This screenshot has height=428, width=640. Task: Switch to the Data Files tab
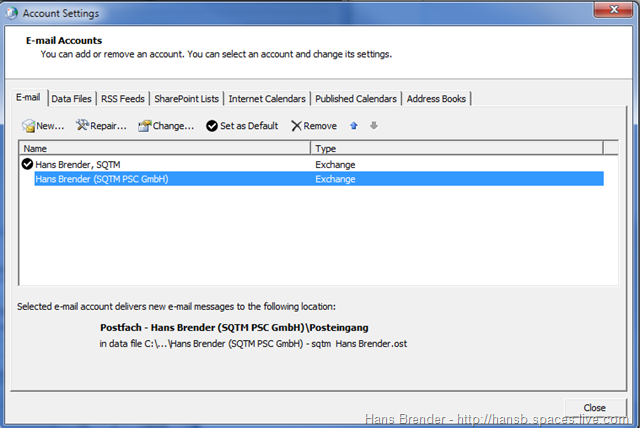[x=71, y=99]
